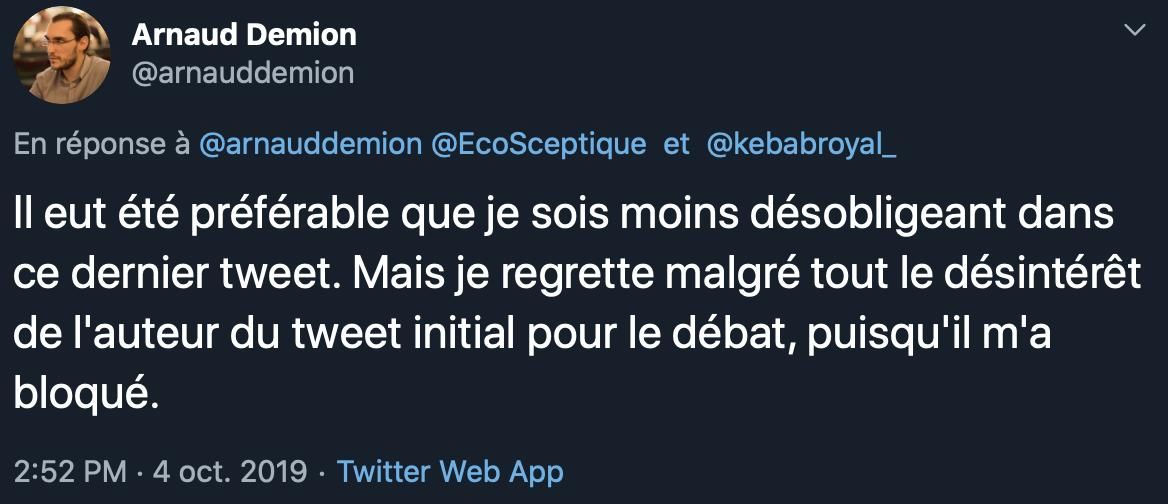
Task: Open the @kebabroyal_ mention link
Action: (802, 144)
